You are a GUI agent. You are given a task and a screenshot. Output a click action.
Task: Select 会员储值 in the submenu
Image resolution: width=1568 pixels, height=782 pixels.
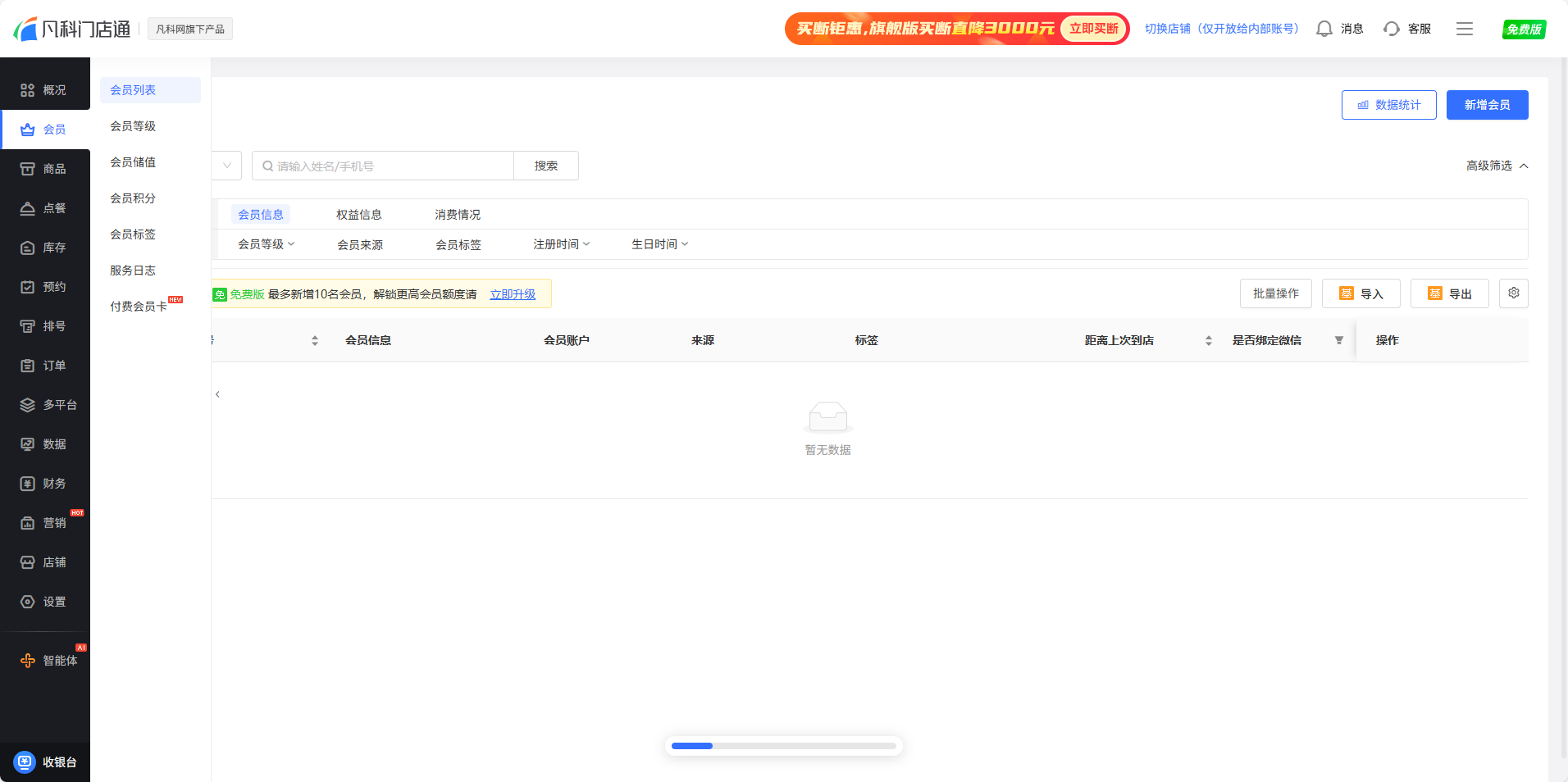point(132,161)
